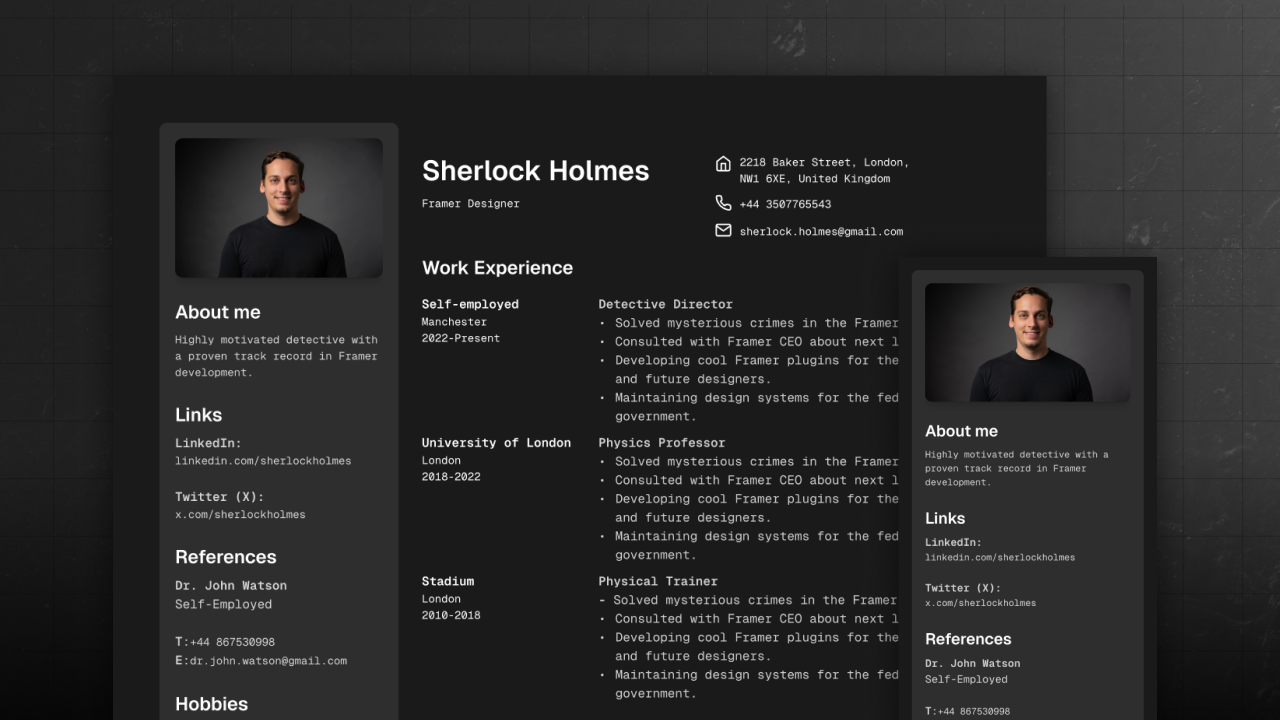Select University of London employer entry
Viewport: 1280px width, 720px height.
tap(496, 442)
